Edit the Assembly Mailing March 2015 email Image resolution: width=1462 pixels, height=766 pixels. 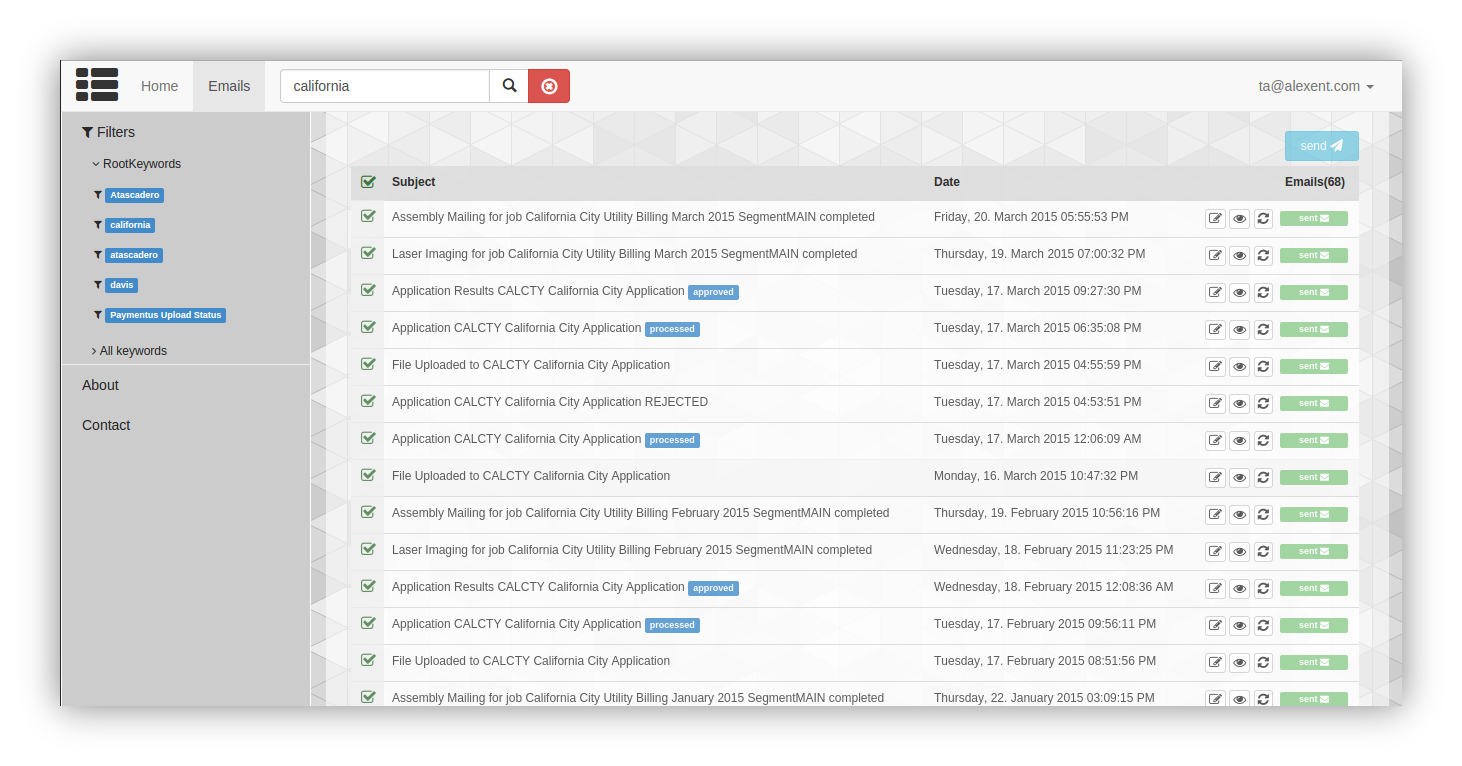tap(1215, 219)
